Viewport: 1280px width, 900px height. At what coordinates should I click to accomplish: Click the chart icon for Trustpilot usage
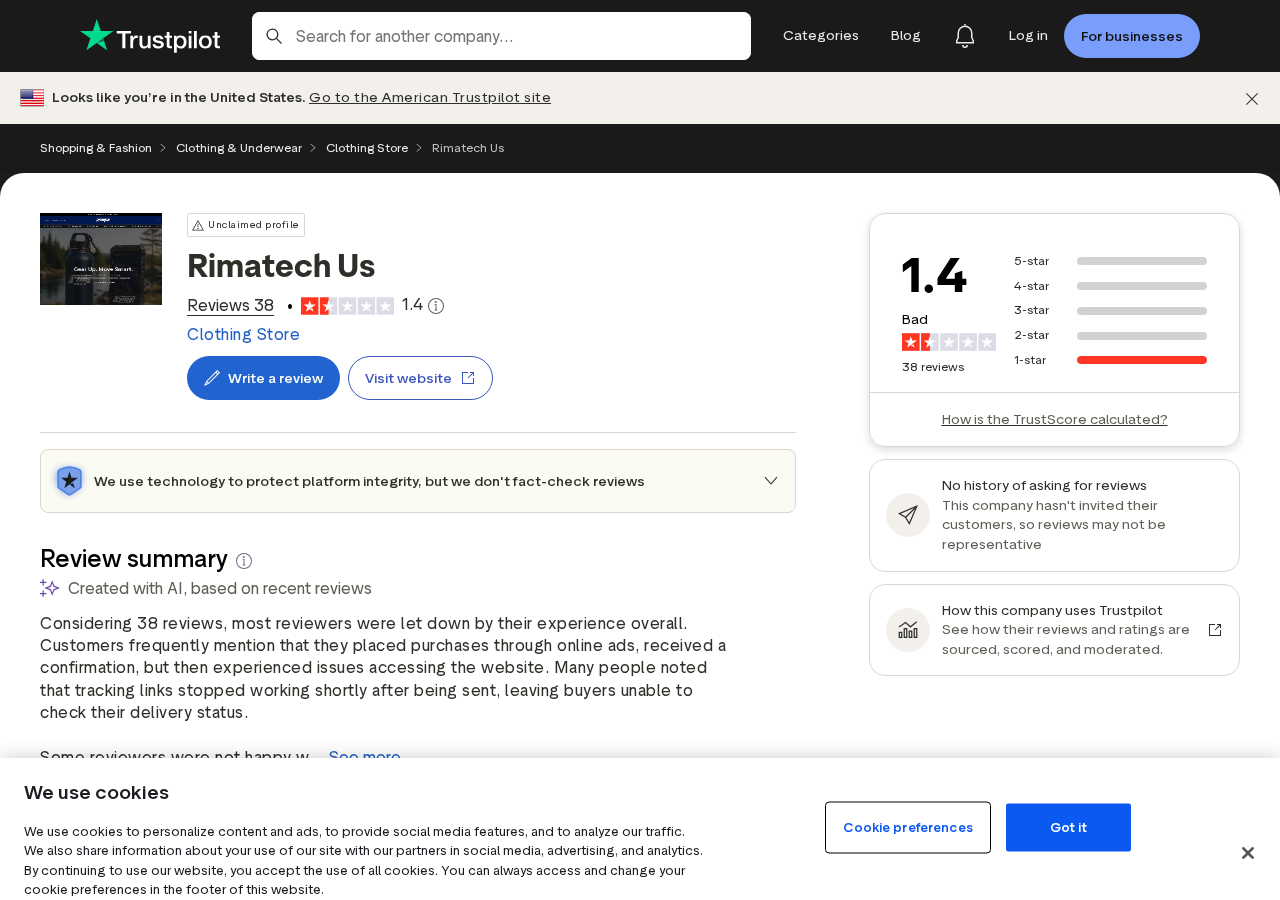coord(908,630)
